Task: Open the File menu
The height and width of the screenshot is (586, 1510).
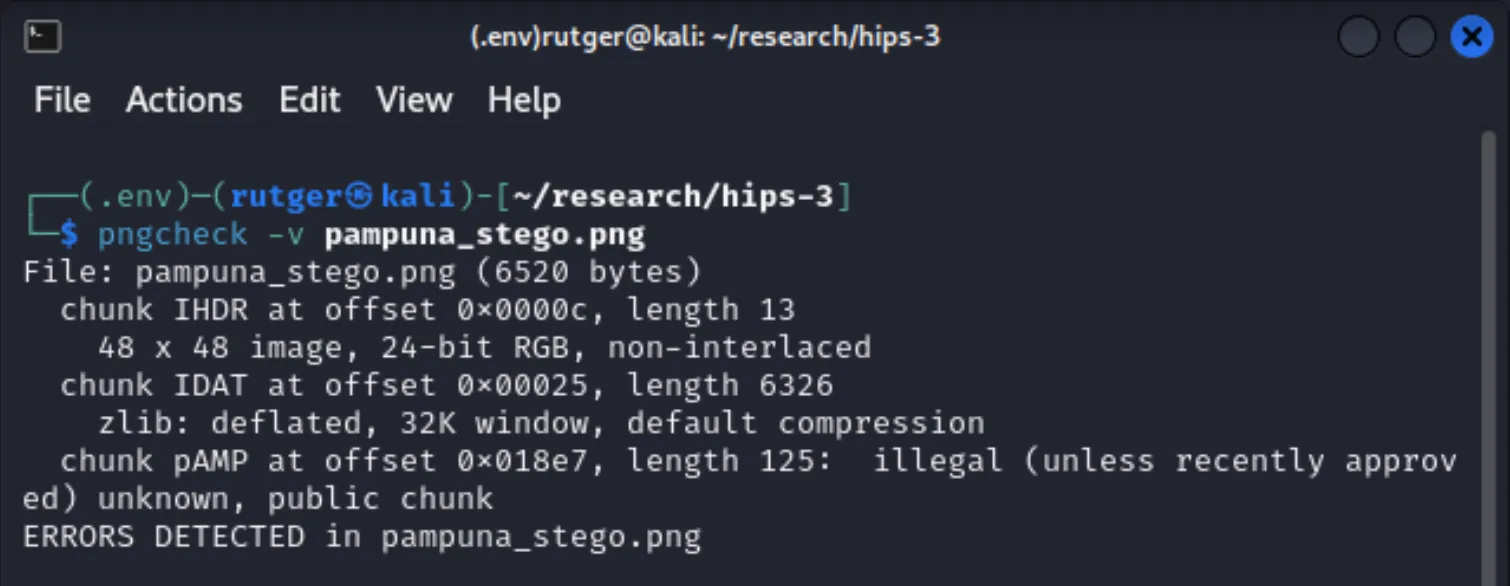Action: click(62, 99)
